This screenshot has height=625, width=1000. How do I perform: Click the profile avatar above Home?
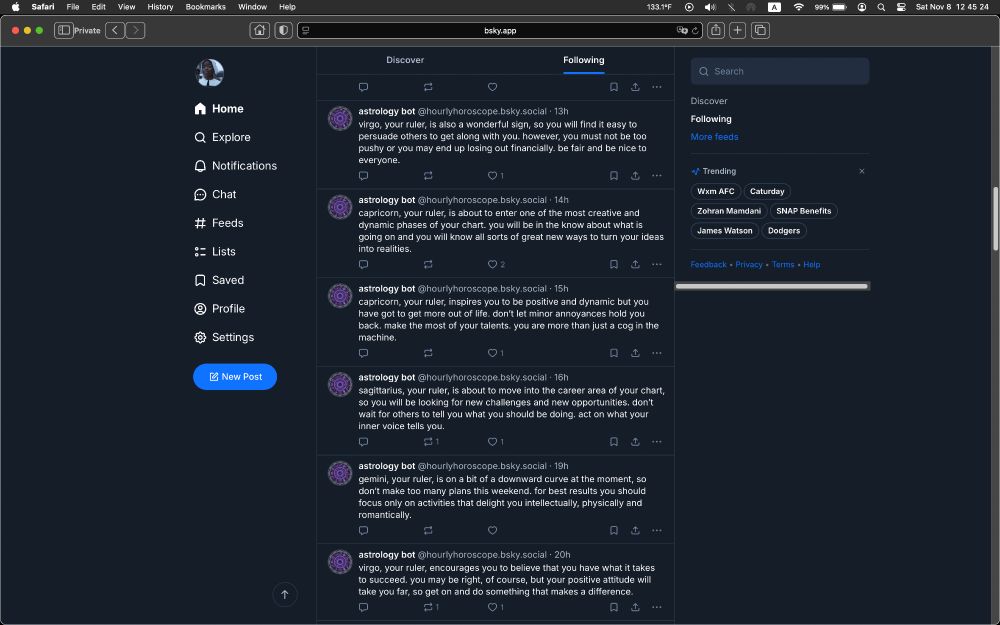point(209,73)
